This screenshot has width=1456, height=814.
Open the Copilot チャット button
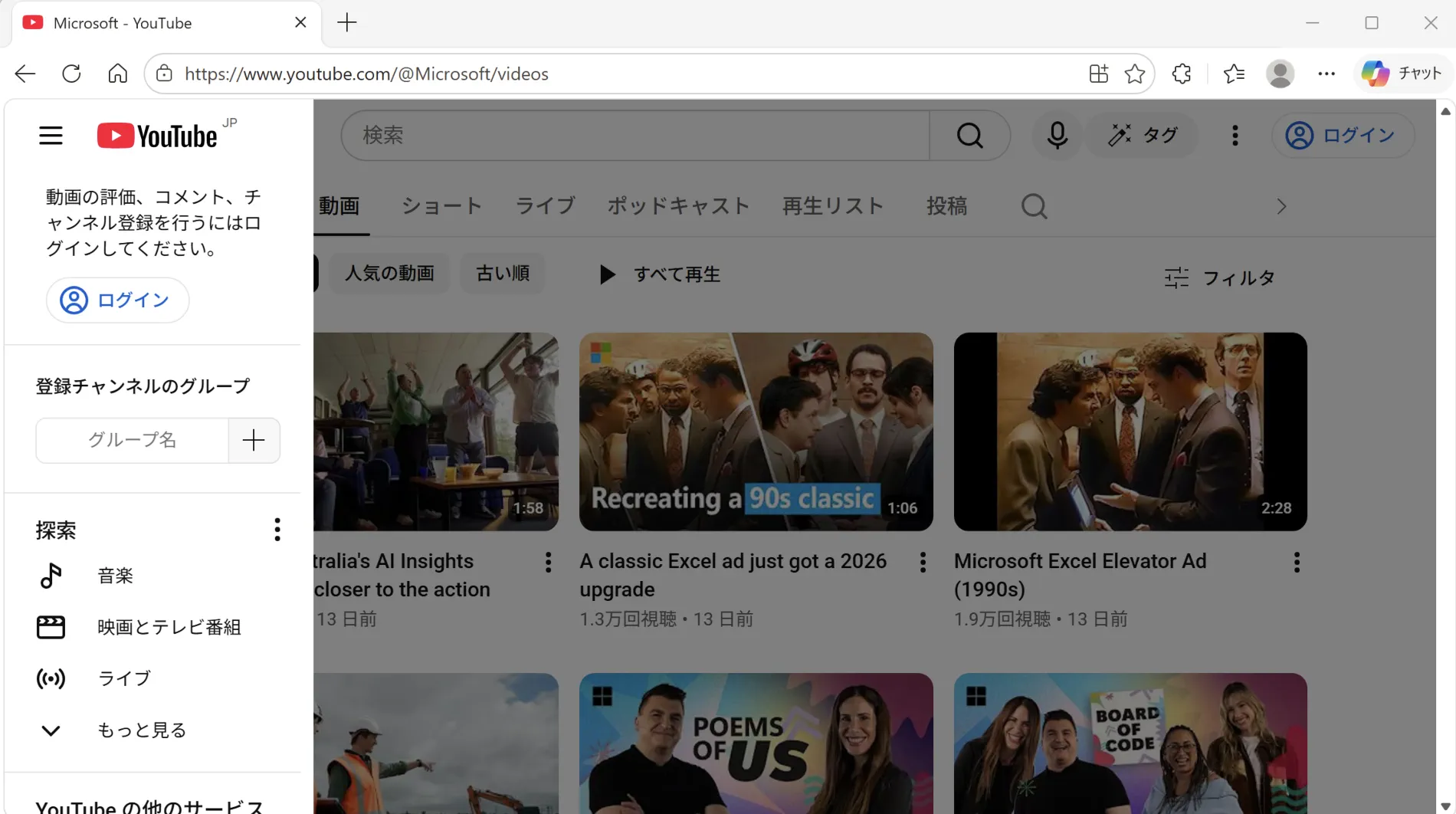tap(1402, 74)
